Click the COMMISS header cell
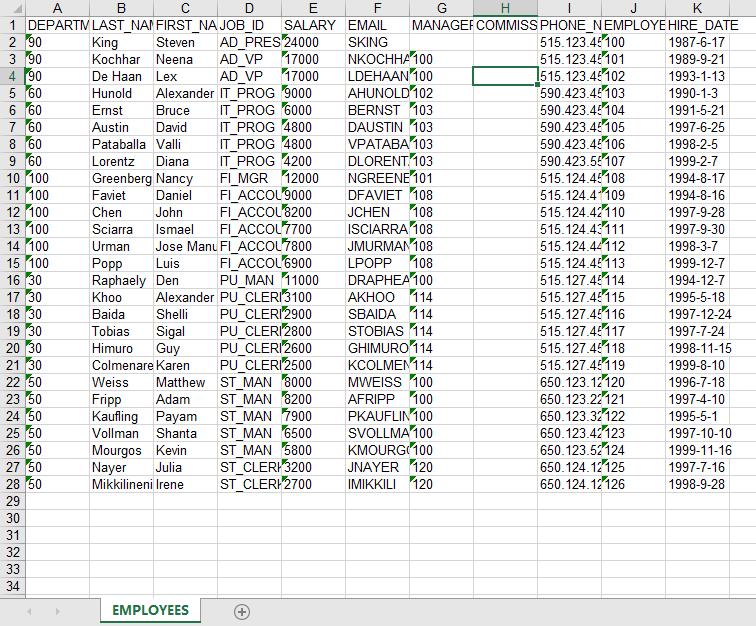The height and width of the screenshot is (626, 756). [x=505, y=25]
